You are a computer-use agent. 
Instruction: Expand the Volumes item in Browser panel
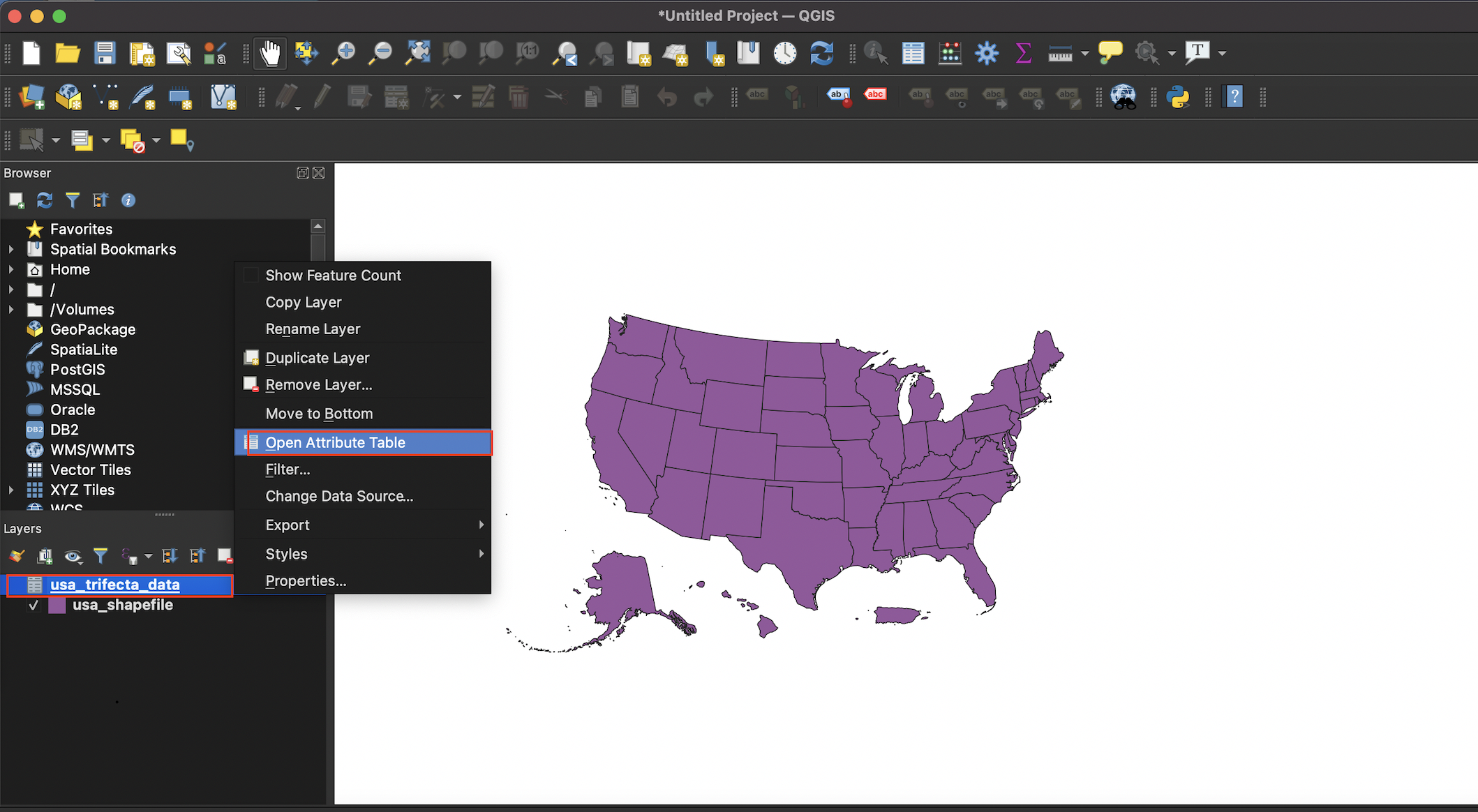tap(11, 309)
